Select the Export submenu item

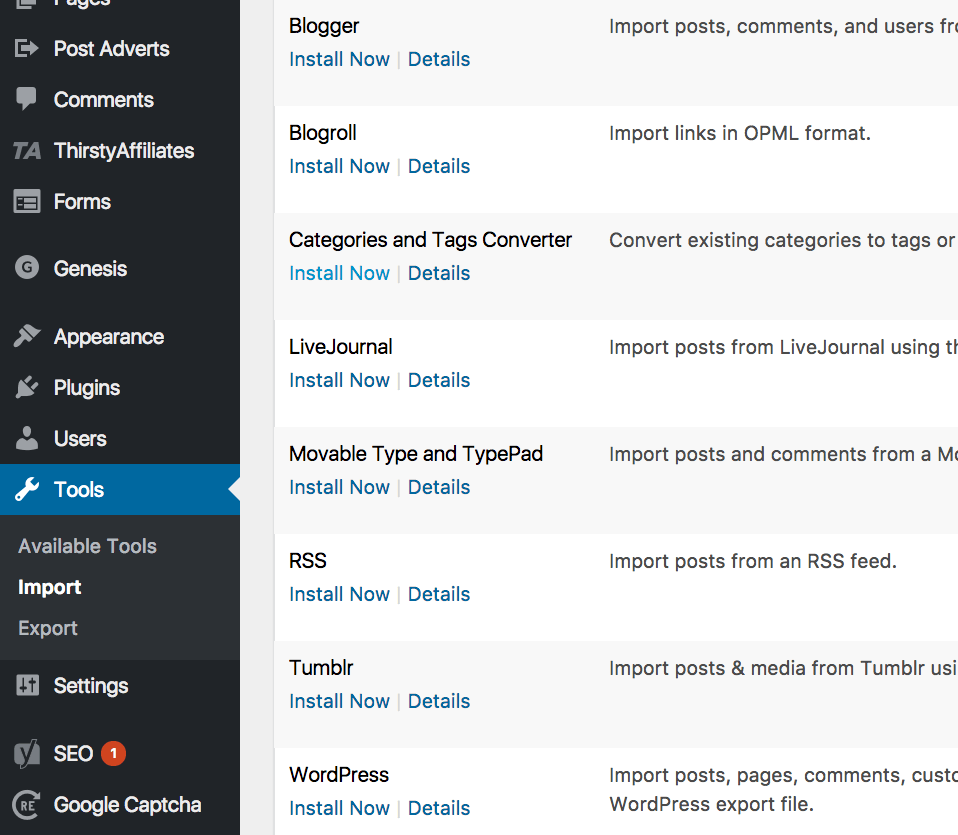click(47, 628)
